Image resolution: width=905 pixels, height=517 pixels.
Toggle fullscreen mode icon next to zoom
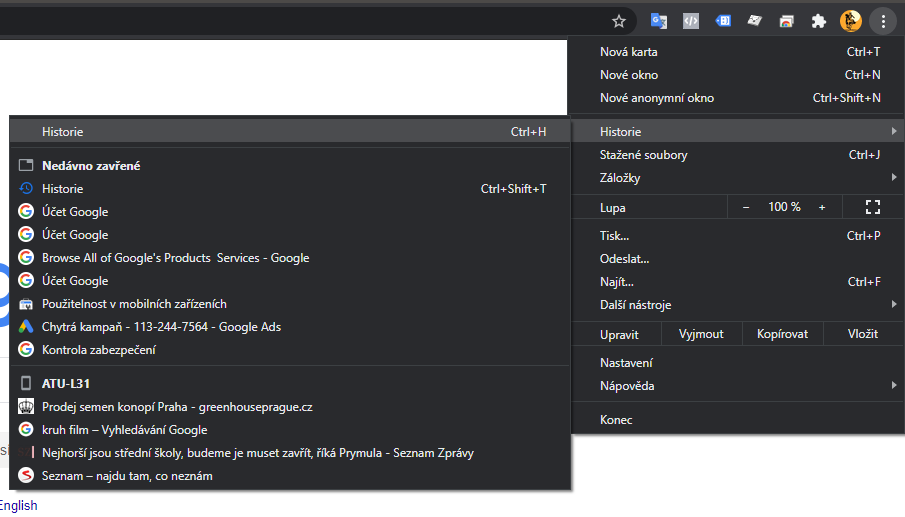pyautogui.click(x=872, y=207)
